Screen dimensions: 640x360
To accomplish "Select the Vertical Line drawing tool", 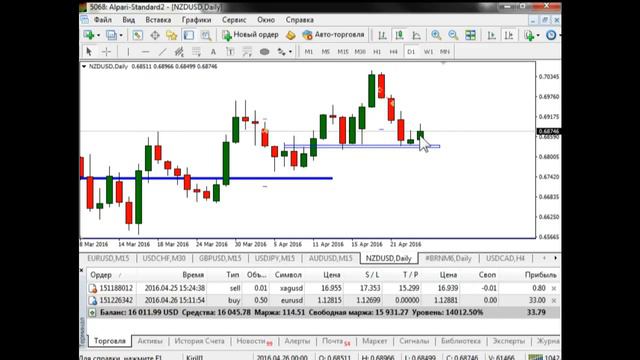I will [128, 52].
